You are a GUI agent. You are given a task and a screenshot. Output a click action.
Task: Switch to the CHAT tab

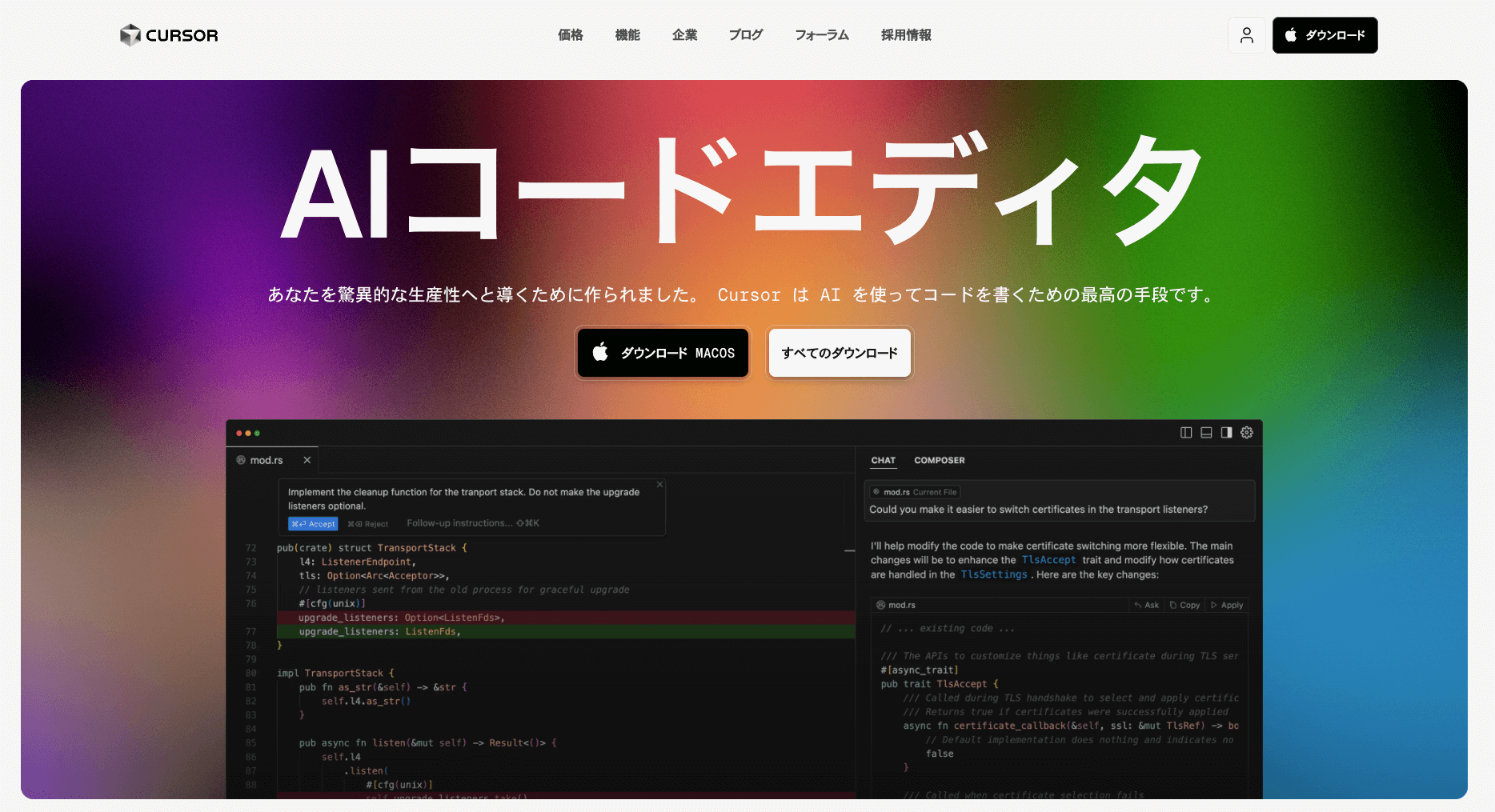(884, 461)
